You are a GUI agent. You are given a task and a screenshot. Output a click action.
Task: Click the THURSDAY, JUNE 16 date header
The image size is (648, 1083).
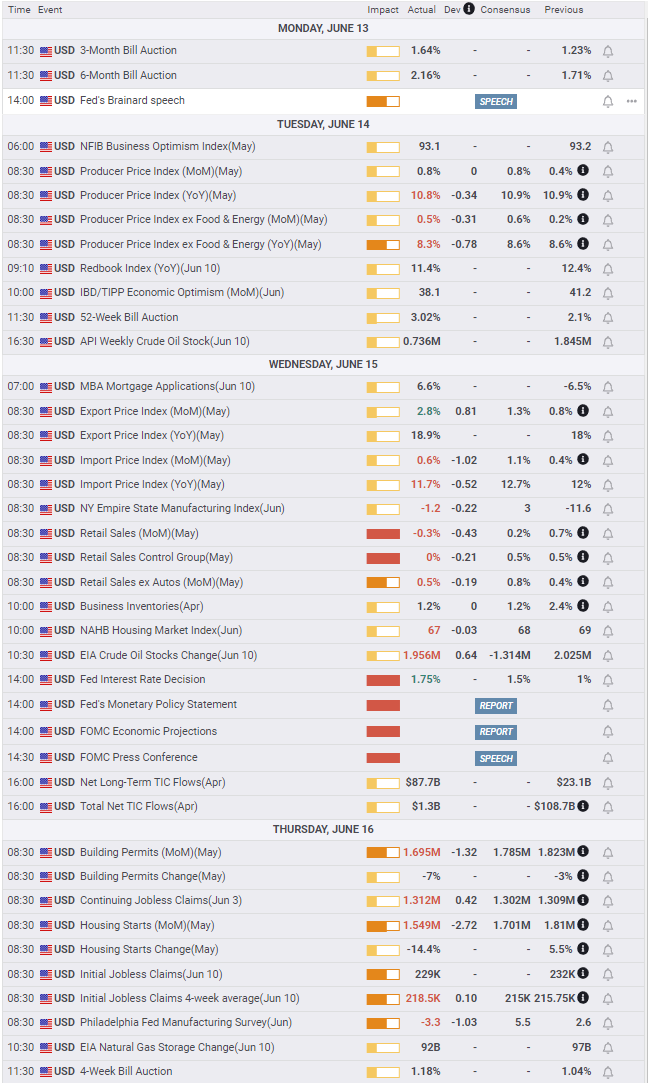[x=323, y=829]
